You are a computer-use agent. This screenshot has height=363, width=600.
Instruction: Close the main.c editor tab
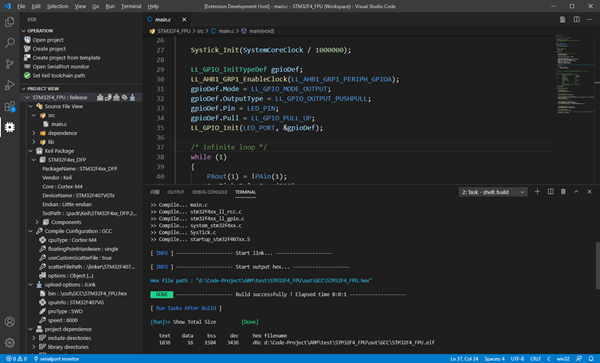coord(184,20)
